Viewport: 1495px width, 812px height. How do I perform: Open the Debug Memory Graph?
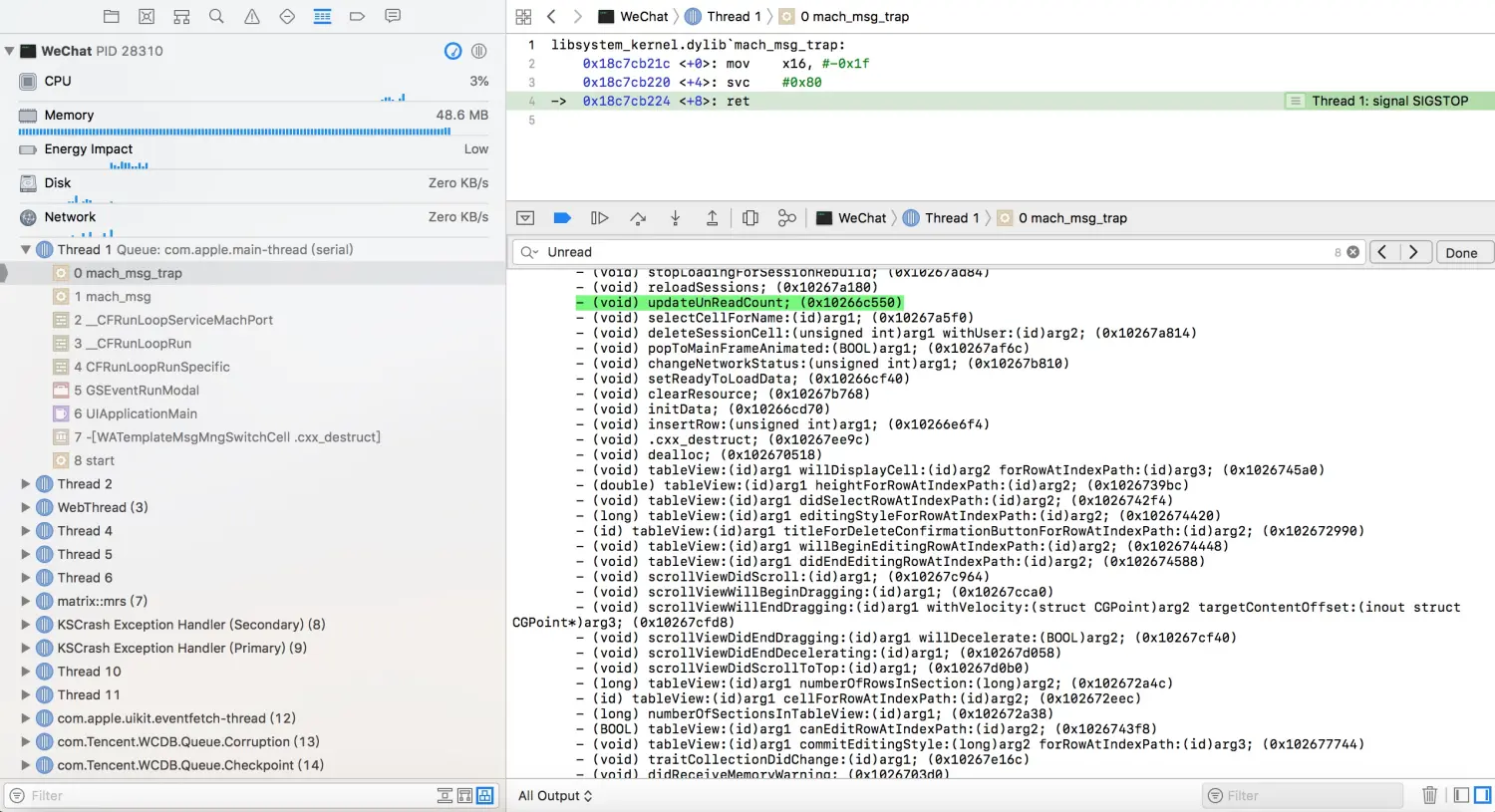click(787, 218)
